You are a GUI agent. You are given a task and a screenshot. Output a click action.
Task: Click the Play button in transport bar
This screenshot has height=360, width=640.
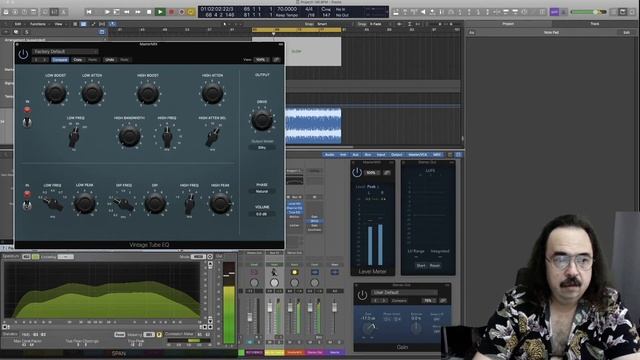pos(107,12)
